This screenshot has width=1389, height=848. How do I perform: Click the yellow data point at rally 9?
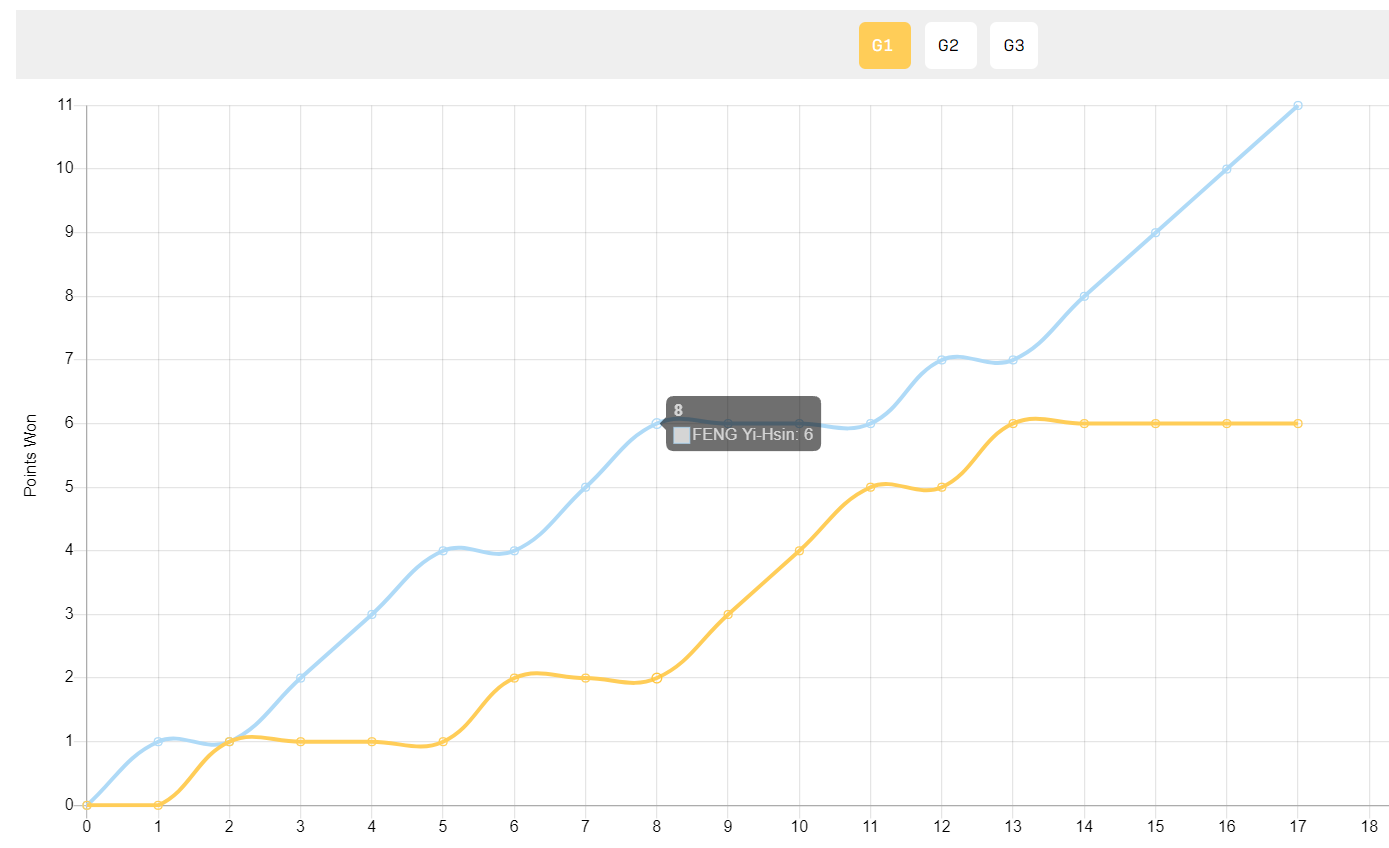[x=728, y=614]
